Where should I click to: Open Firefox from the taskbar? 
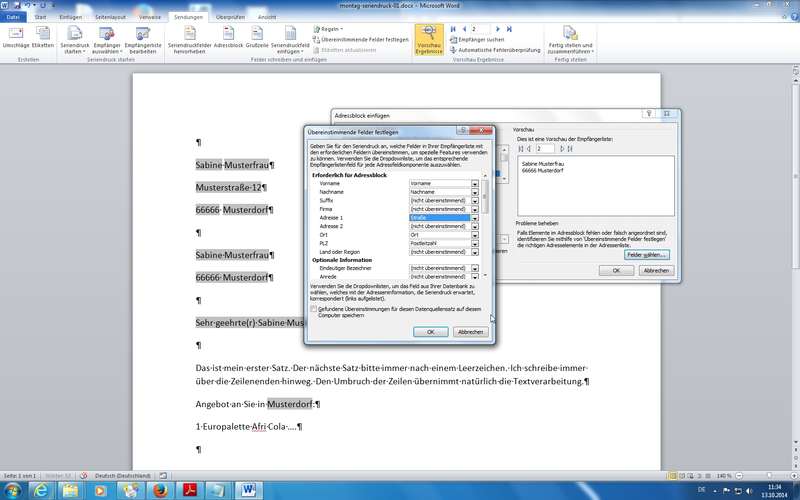(x=160, y=491)
